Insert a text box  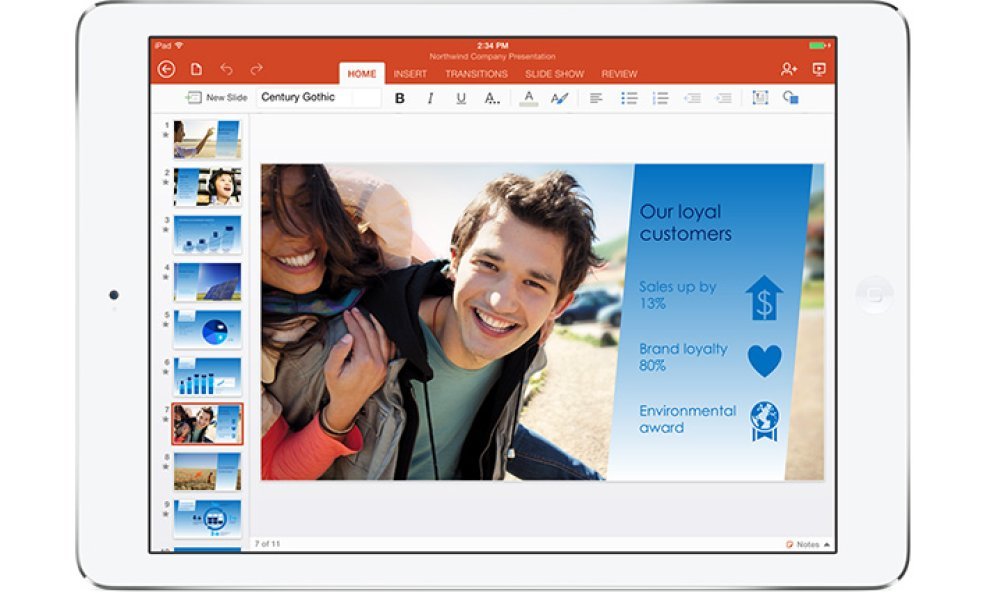[761, 98]
